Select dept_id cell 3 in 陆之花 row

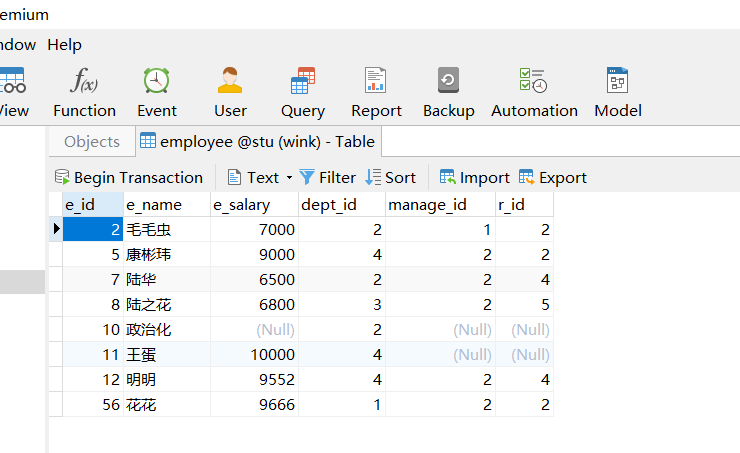342,304
